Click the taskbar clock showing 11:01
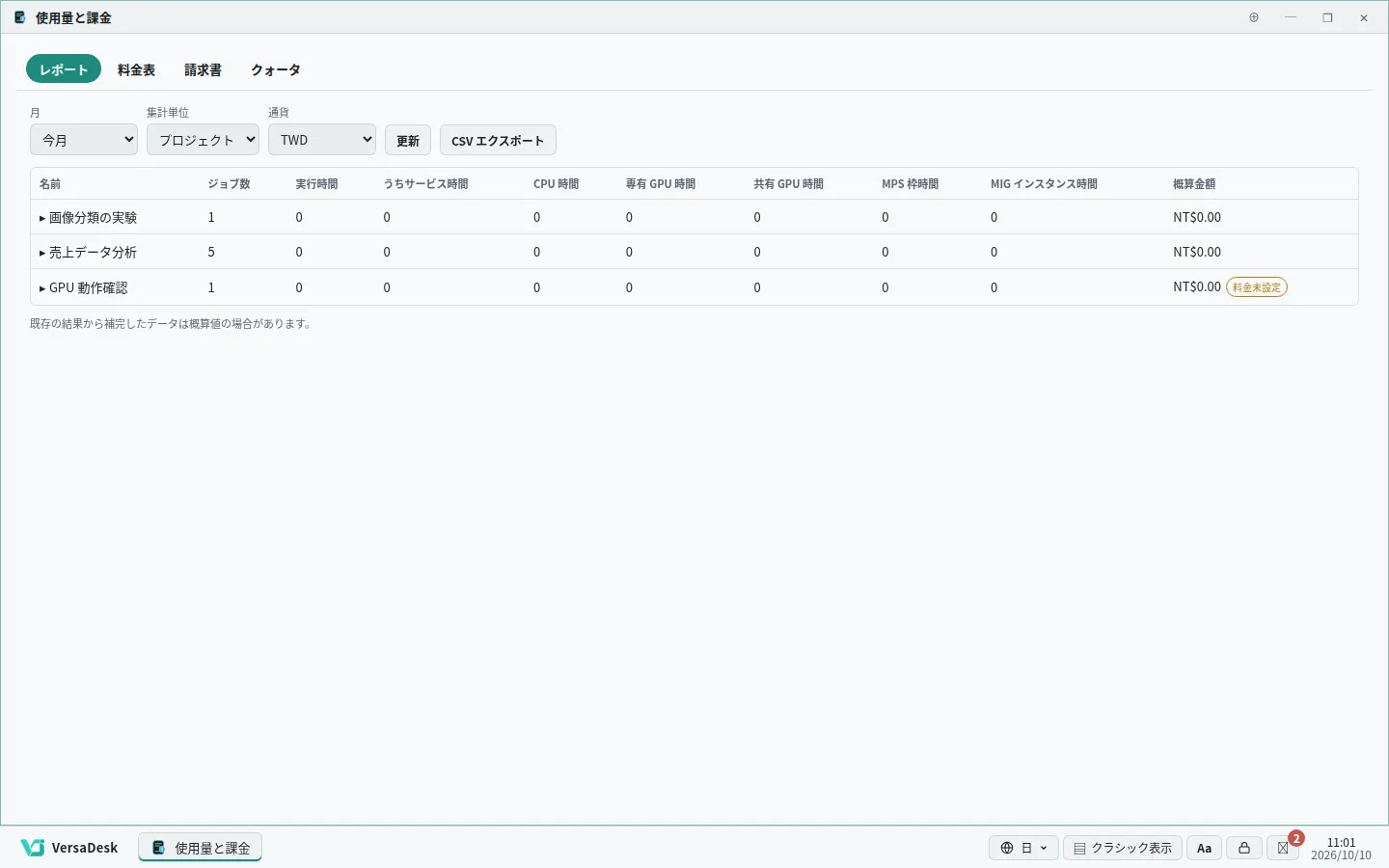Viewport: 1389px width, 868px height. coord(1341,848)
